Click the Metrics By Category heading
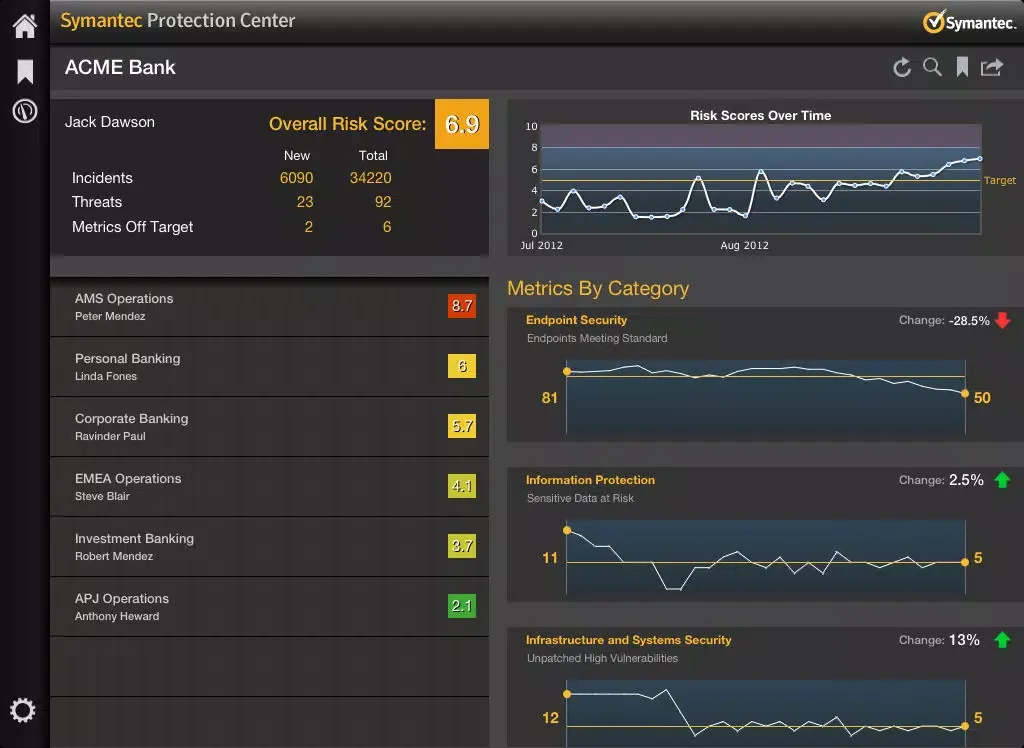 (598, 288)
